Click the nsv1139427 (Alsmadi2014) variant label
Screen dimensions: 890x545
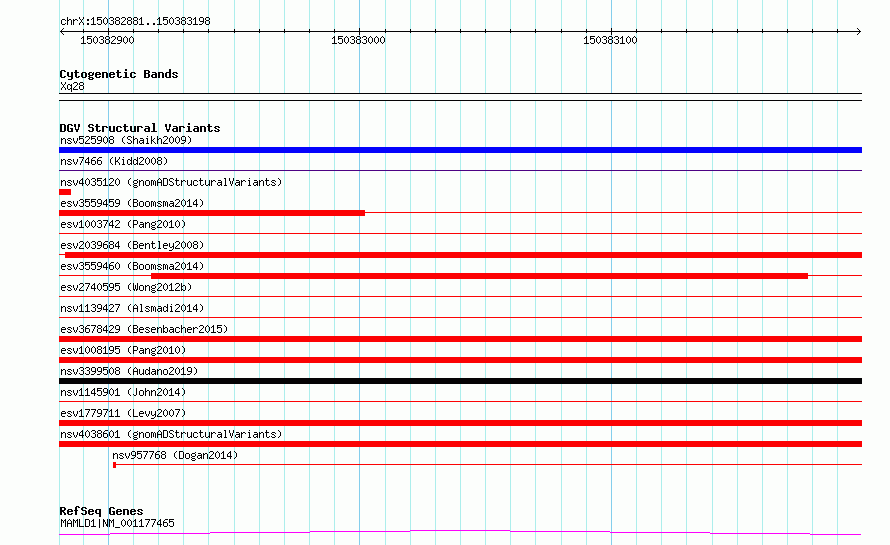tap(132, 308)
